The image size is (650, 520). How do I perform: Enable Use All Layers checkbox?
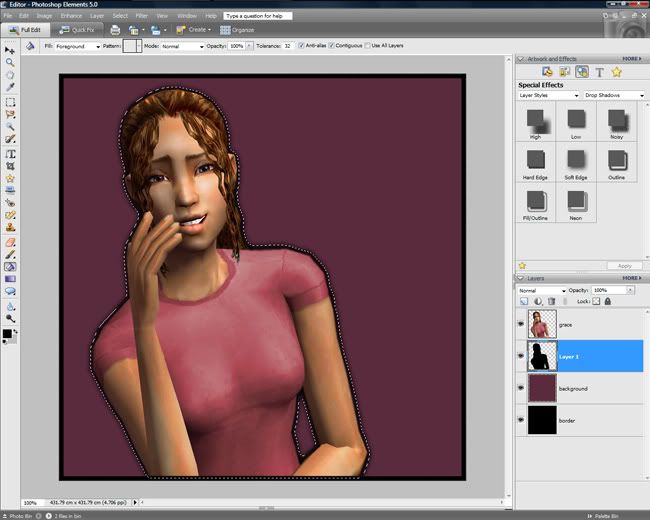click(x=367, y=46)
